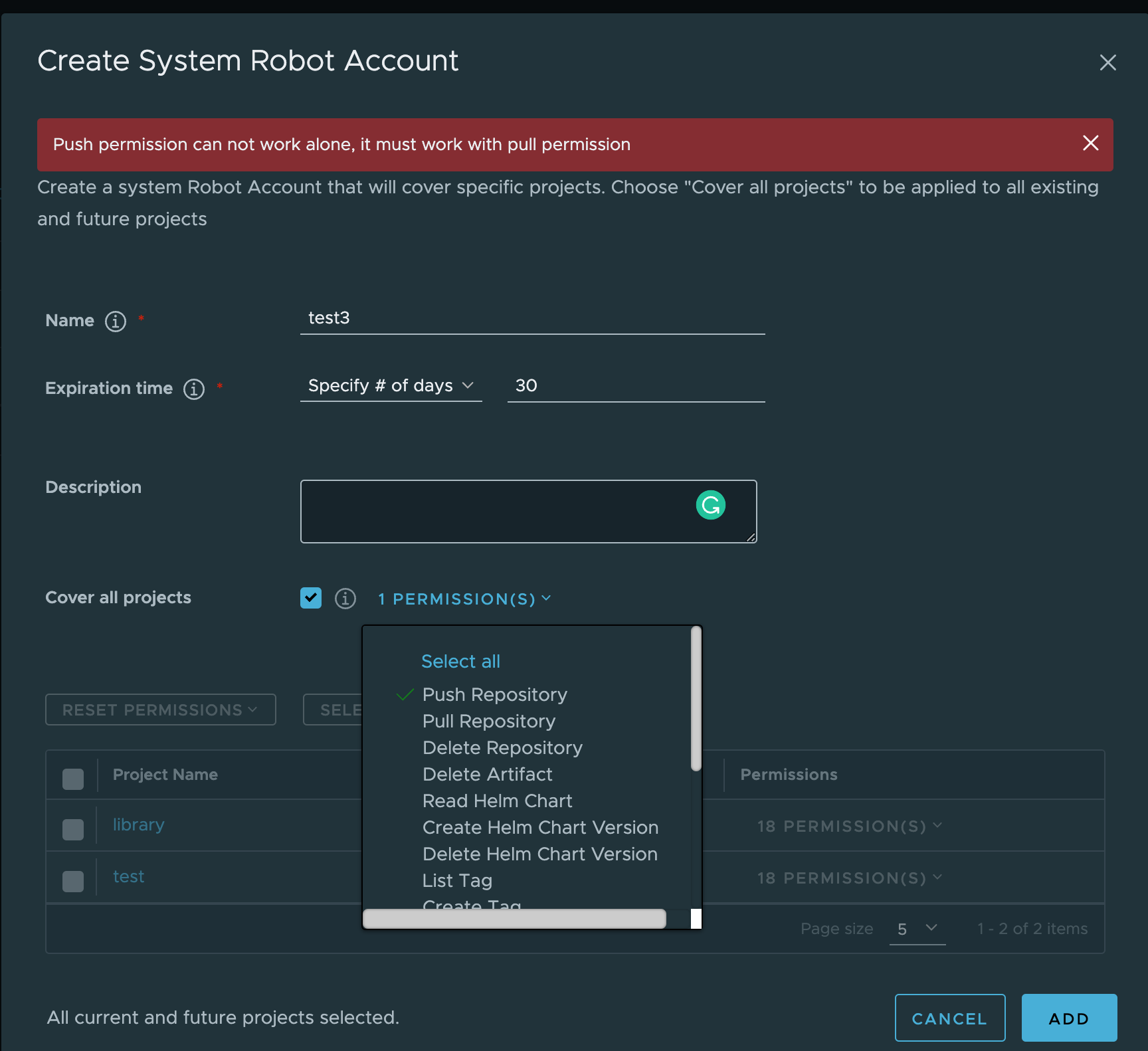This screenshot has width=1148, height=1051.
Task: Toggle the select-all checkbox in table header
Action: pyautogui.click(x=73, y=779)
